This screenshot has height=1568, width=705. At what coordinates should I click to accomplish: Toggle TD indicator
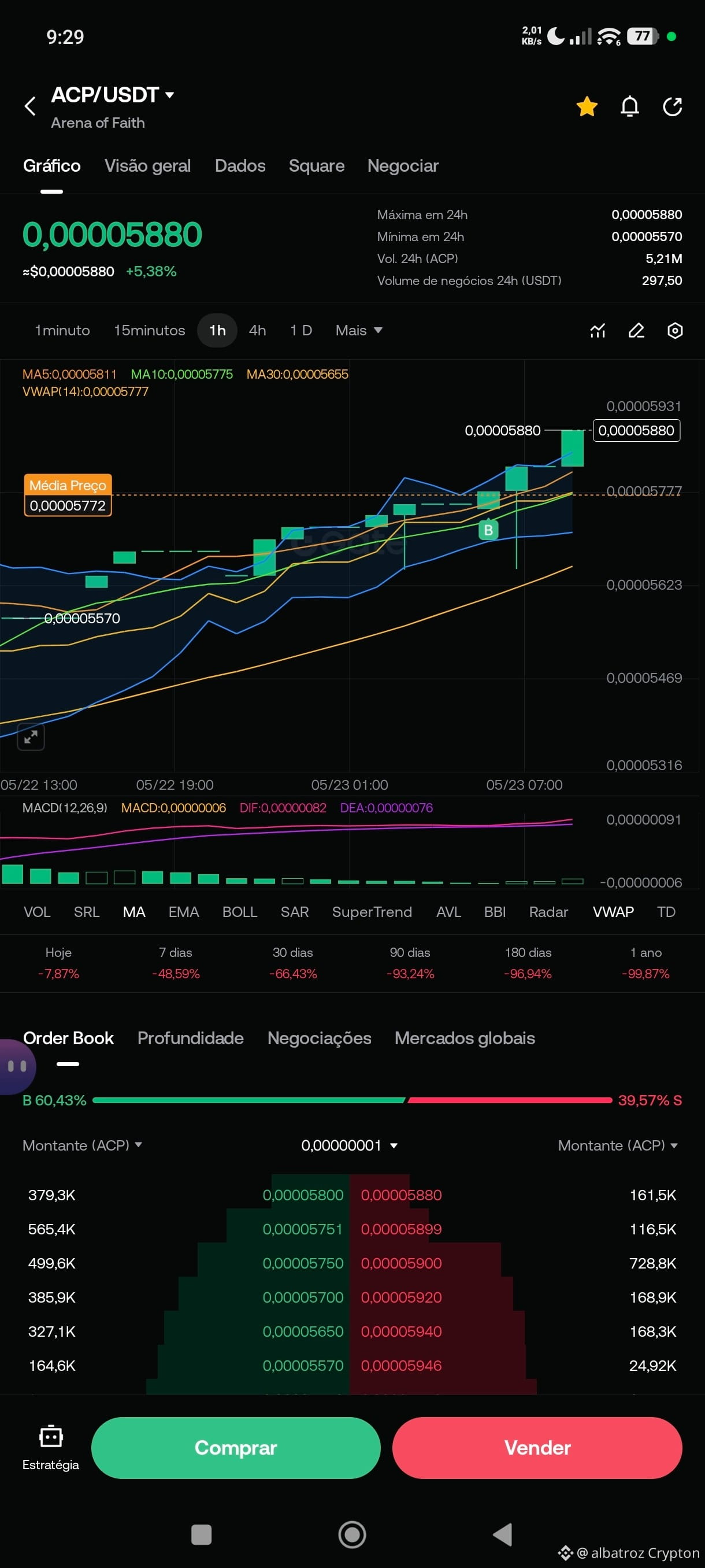(666, 912)
